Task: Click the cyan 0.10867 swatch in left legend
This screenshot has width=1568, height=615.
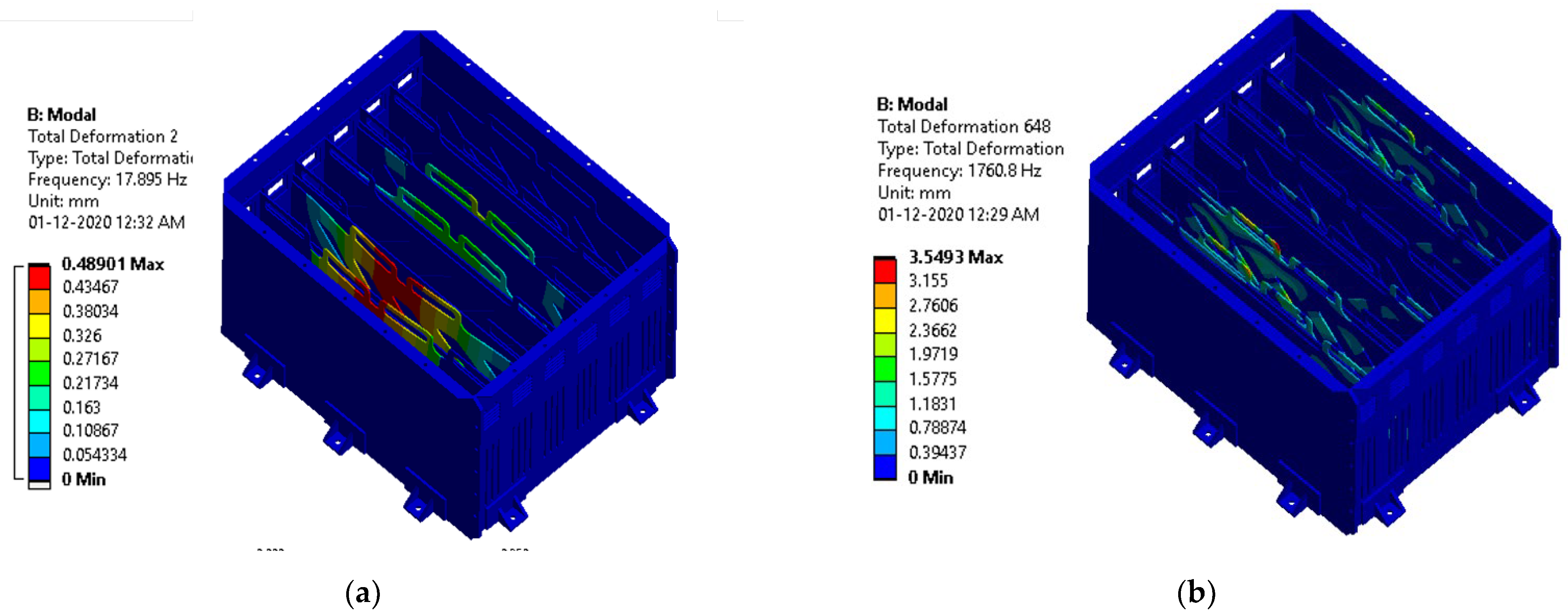Action: pos(40,421)
